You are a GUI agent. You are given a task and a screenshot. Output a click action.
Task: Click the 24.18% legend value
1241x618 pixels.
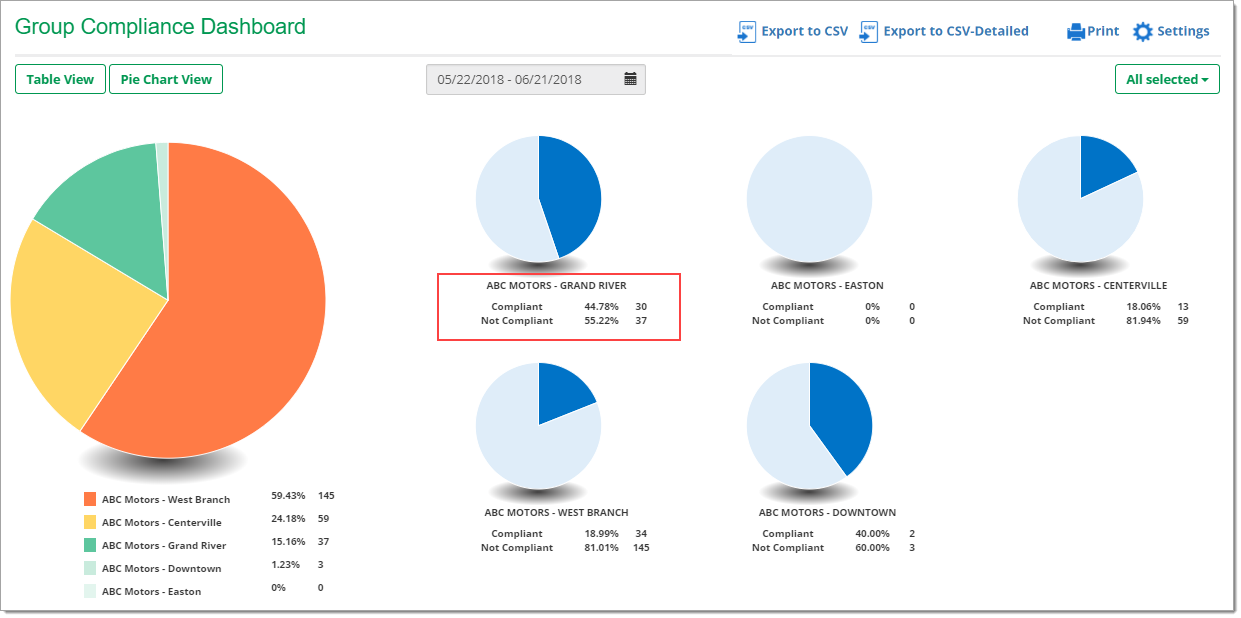pos(288,519)
